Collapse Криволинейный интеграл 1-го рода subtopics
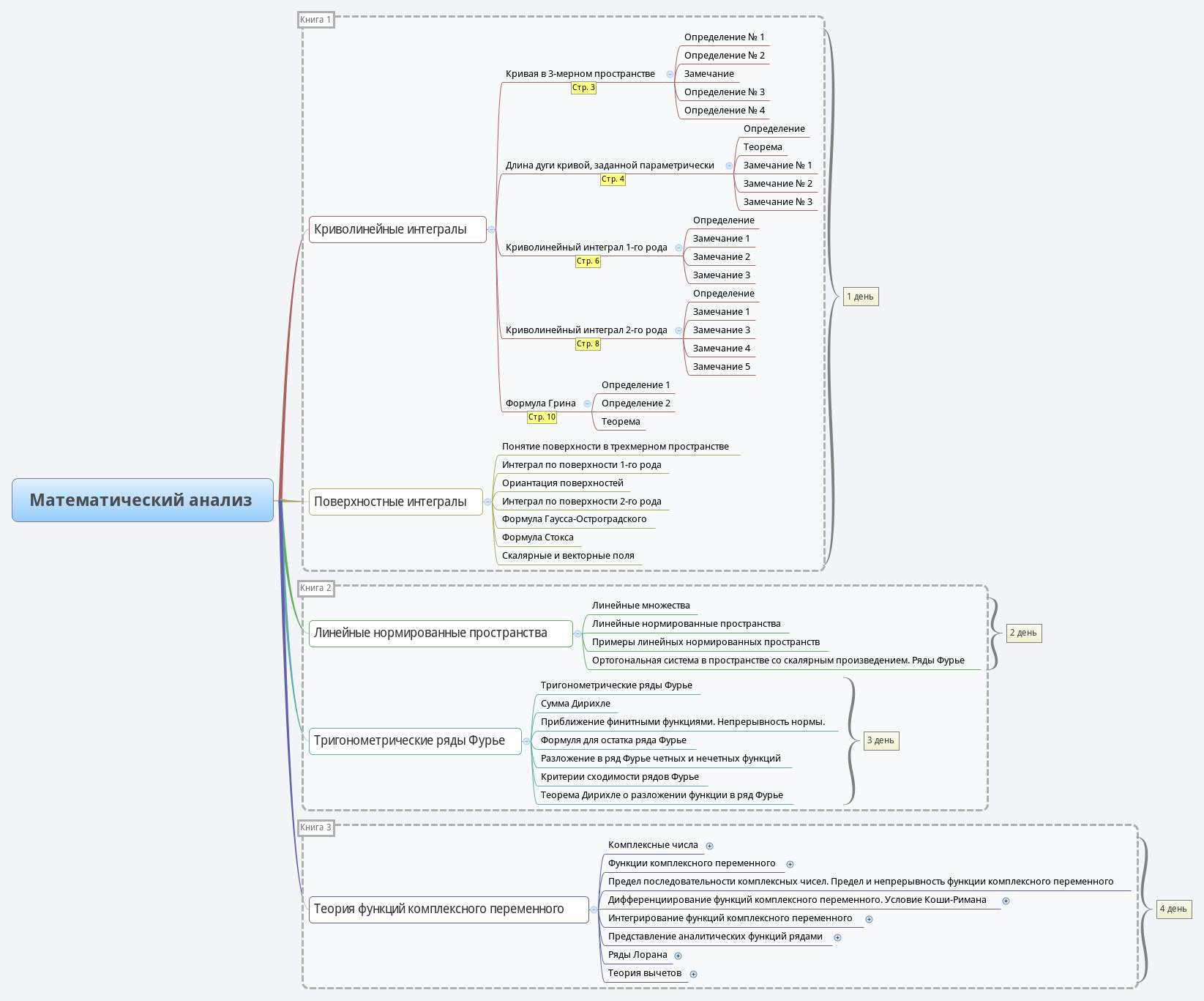 pos(678,248)
